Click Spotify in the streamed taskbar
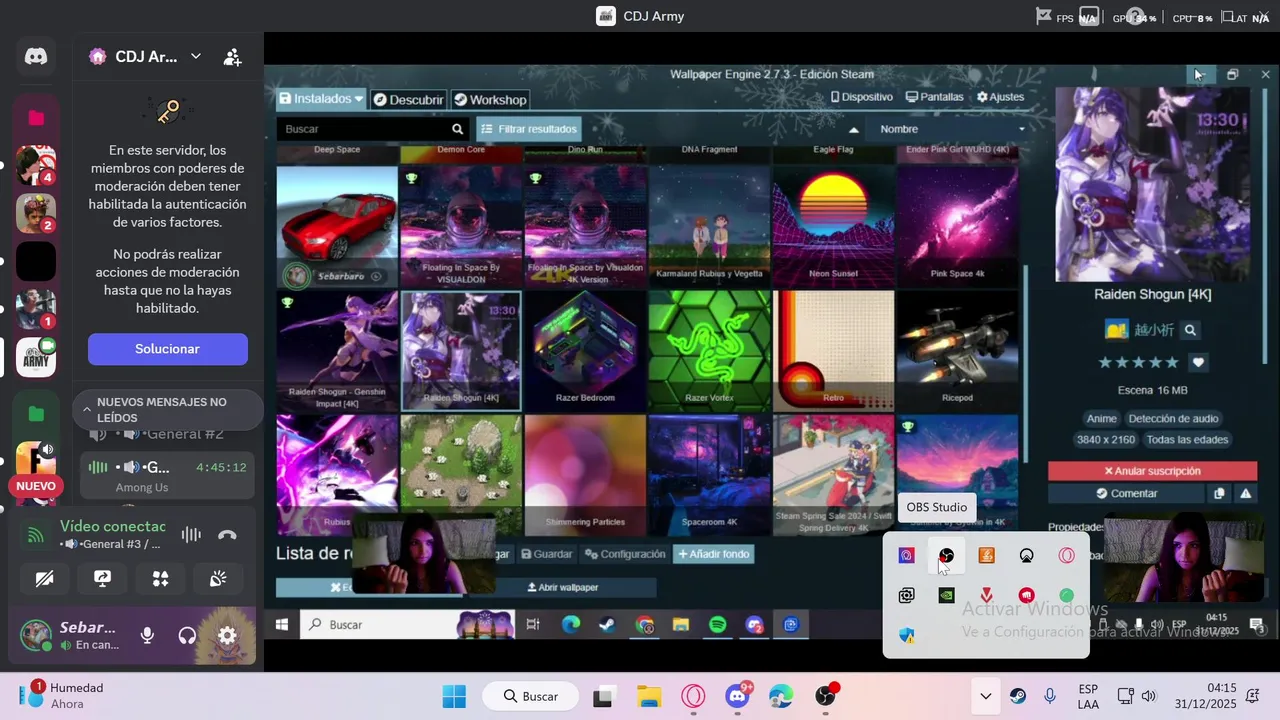This screenshot has width=1280, height=720. click(717, 625)
